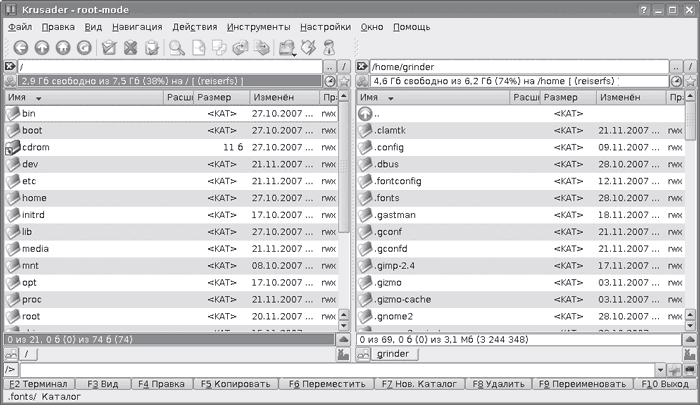Screen dimensions: 700x405
Task: Open the Навигация menu
Action: pos(137,26)
